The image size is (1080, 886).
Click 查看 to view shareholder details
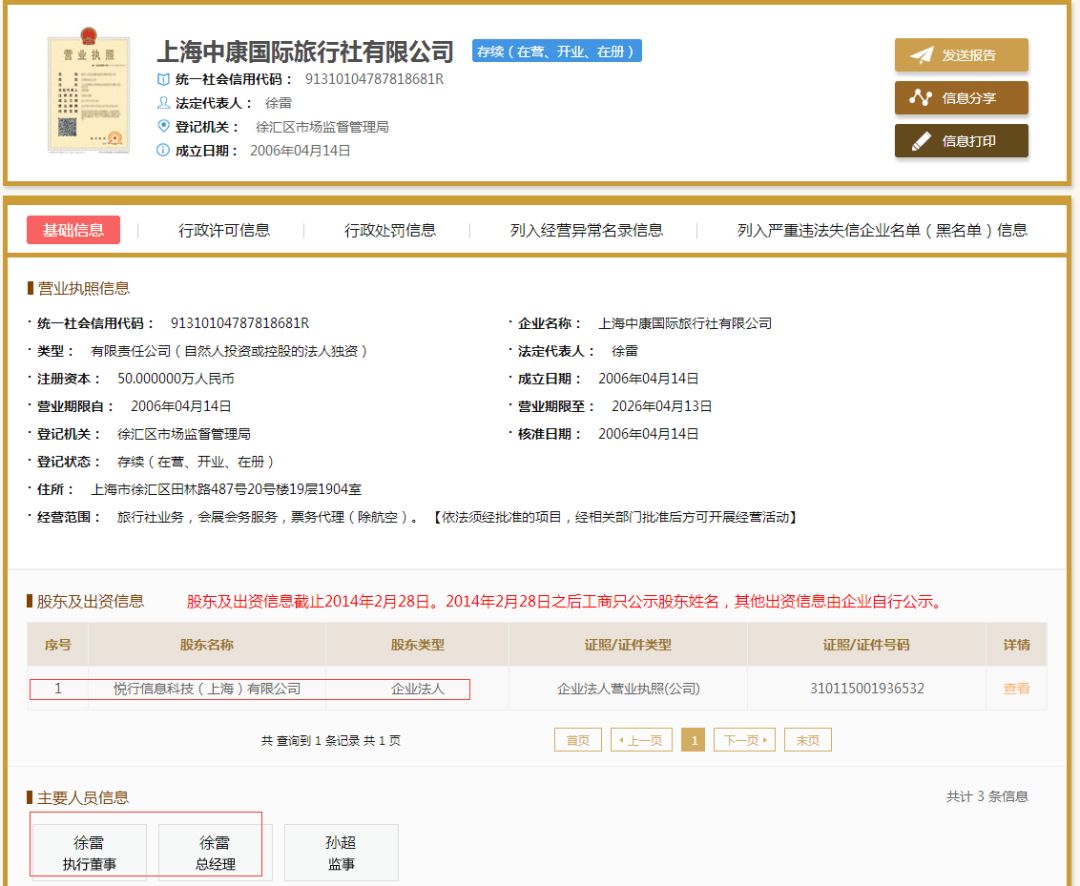tap(1015, 687)
